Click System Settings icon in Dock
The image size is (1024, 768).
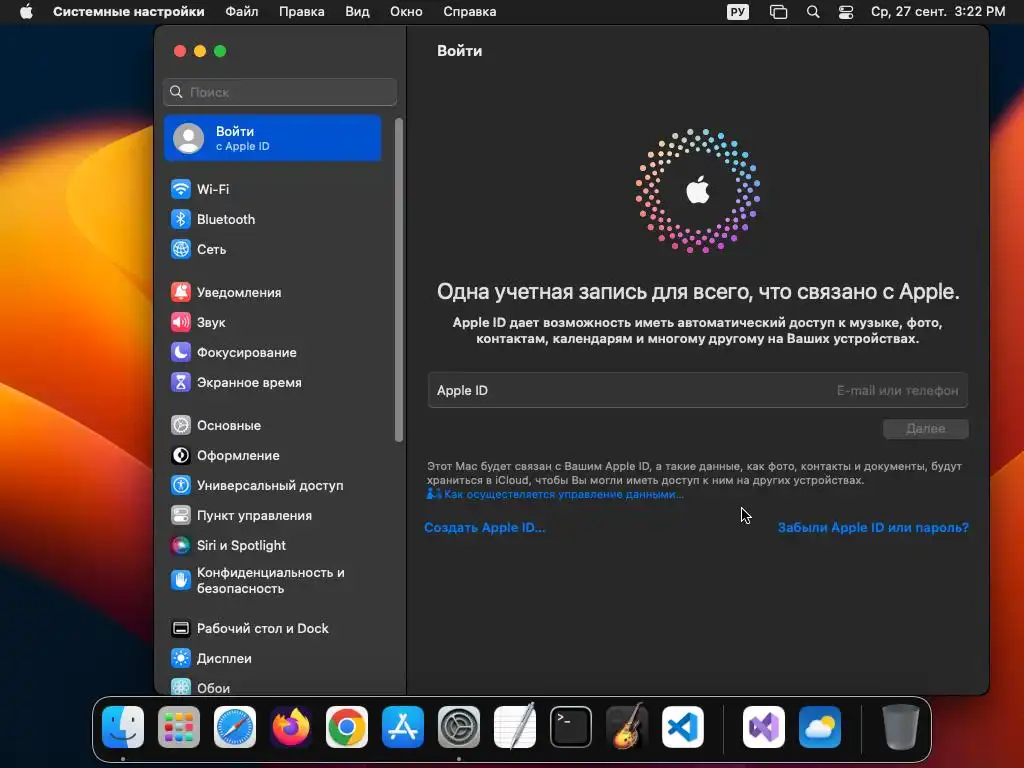[x=458, y=727]
